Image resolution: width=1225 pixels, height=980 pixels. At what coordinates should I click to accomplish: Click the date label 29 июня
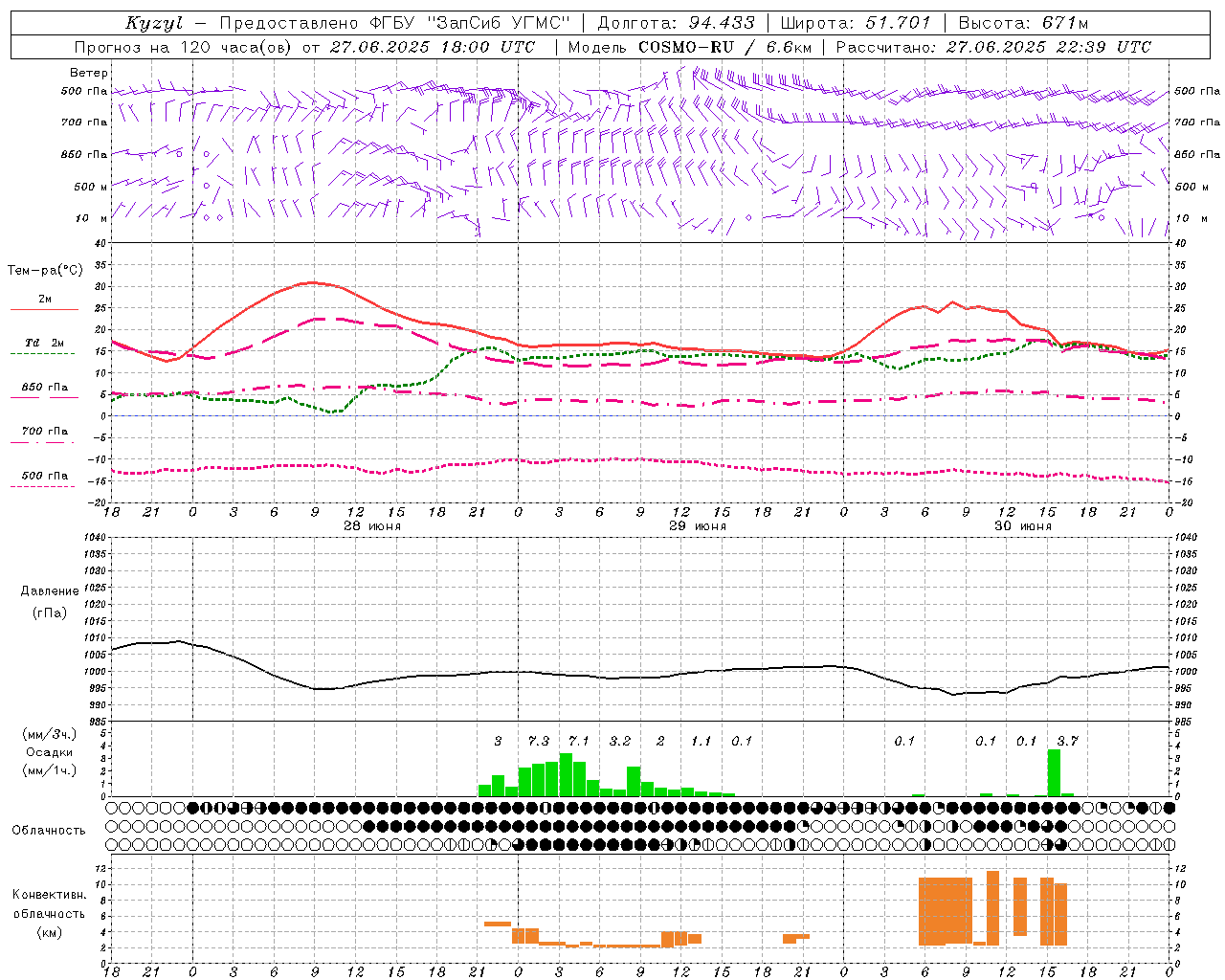[697, 525]
